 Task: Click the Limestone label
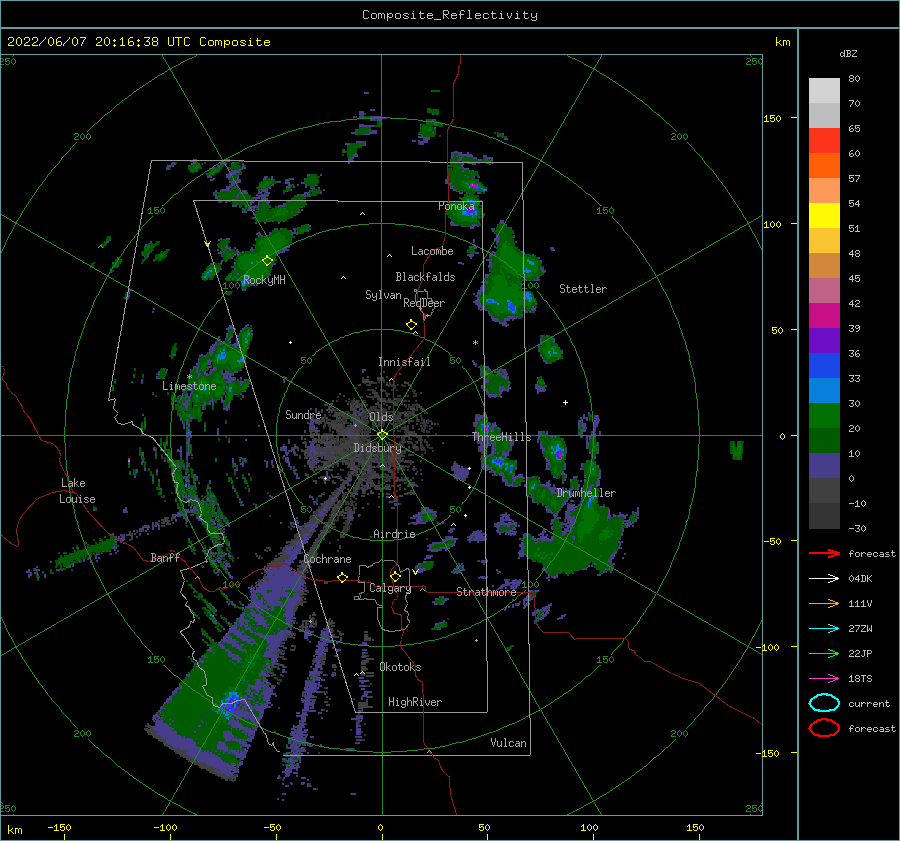pos(189,386)
